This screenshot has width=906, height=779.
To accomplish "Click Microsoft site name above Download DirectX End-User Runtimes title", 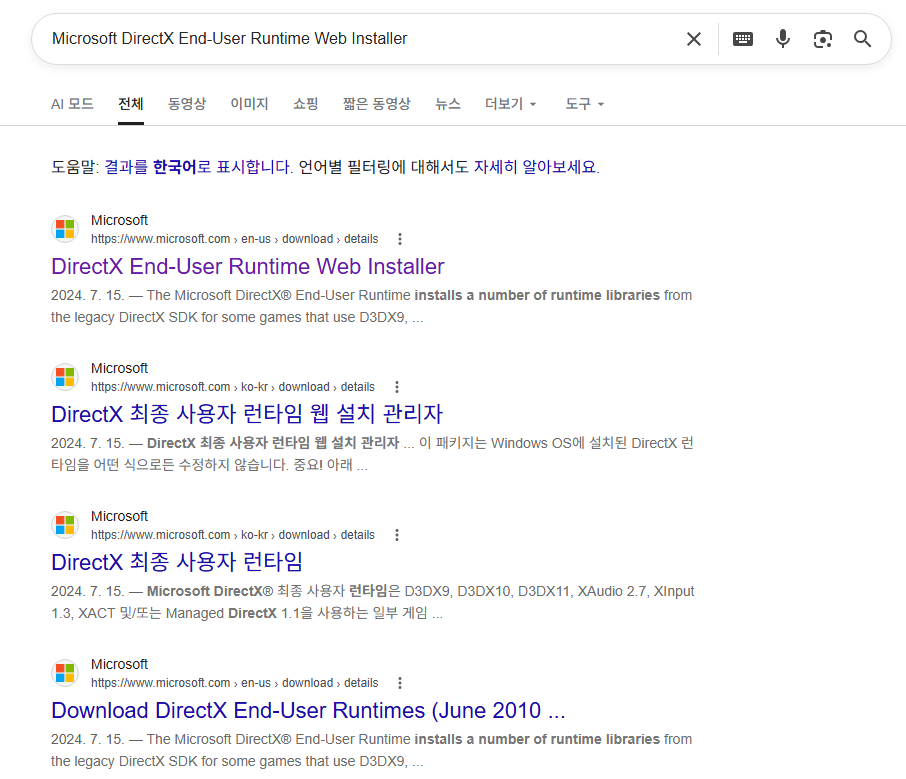I will tap(120, 664).
